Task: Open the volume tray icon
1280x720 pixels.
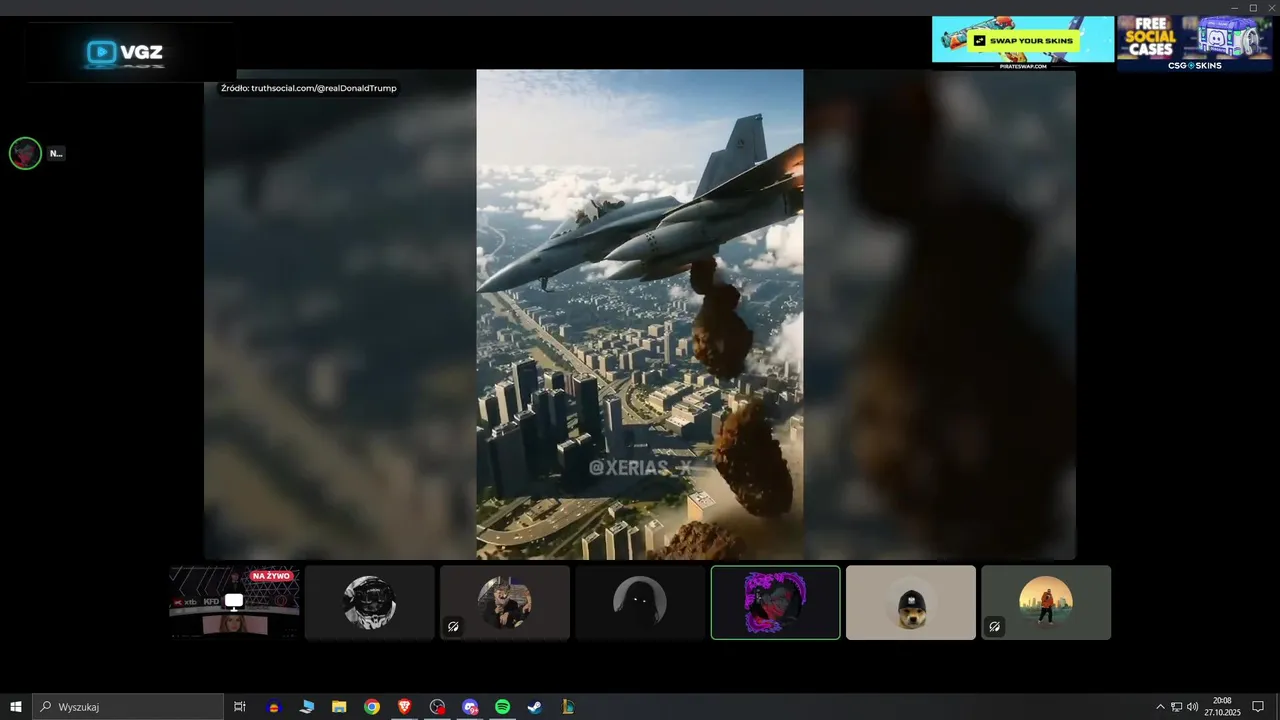Action: coord(1192,707)
